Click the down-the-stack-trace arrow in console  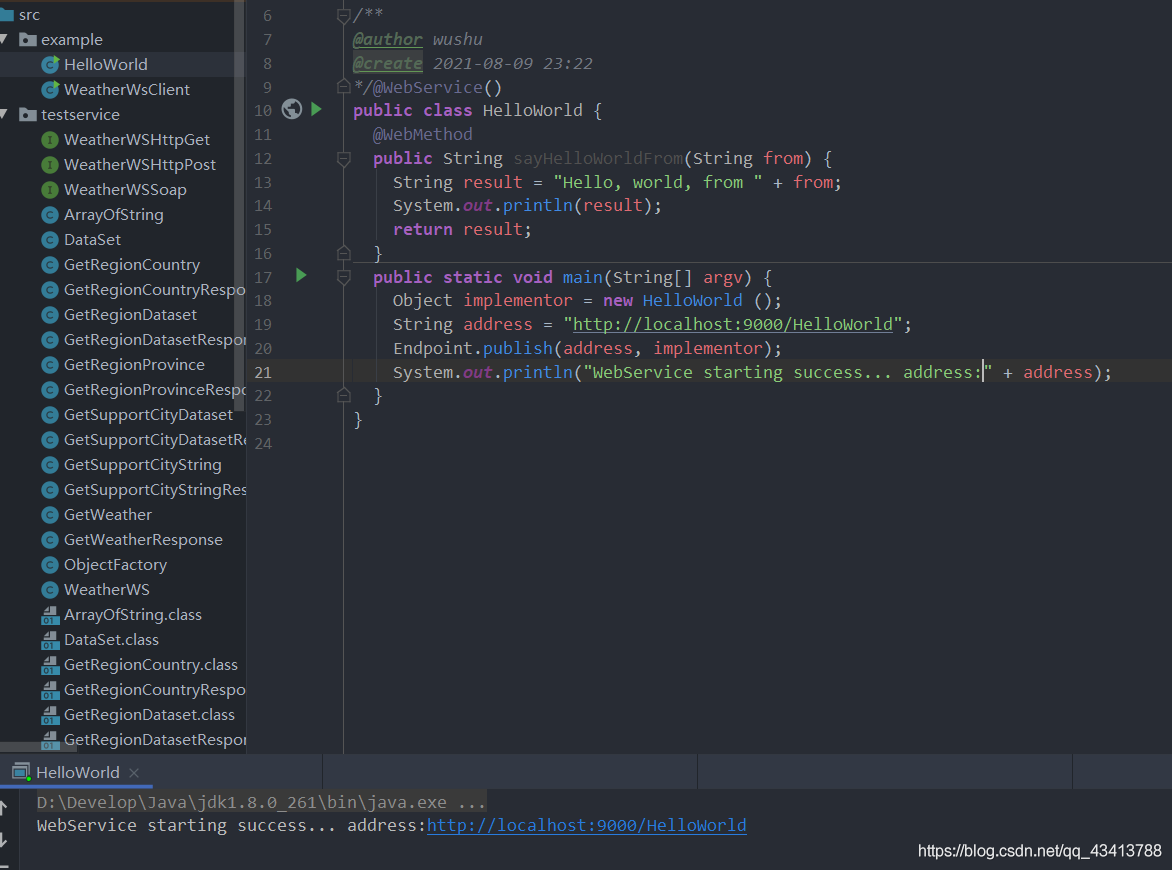point(4,840)
